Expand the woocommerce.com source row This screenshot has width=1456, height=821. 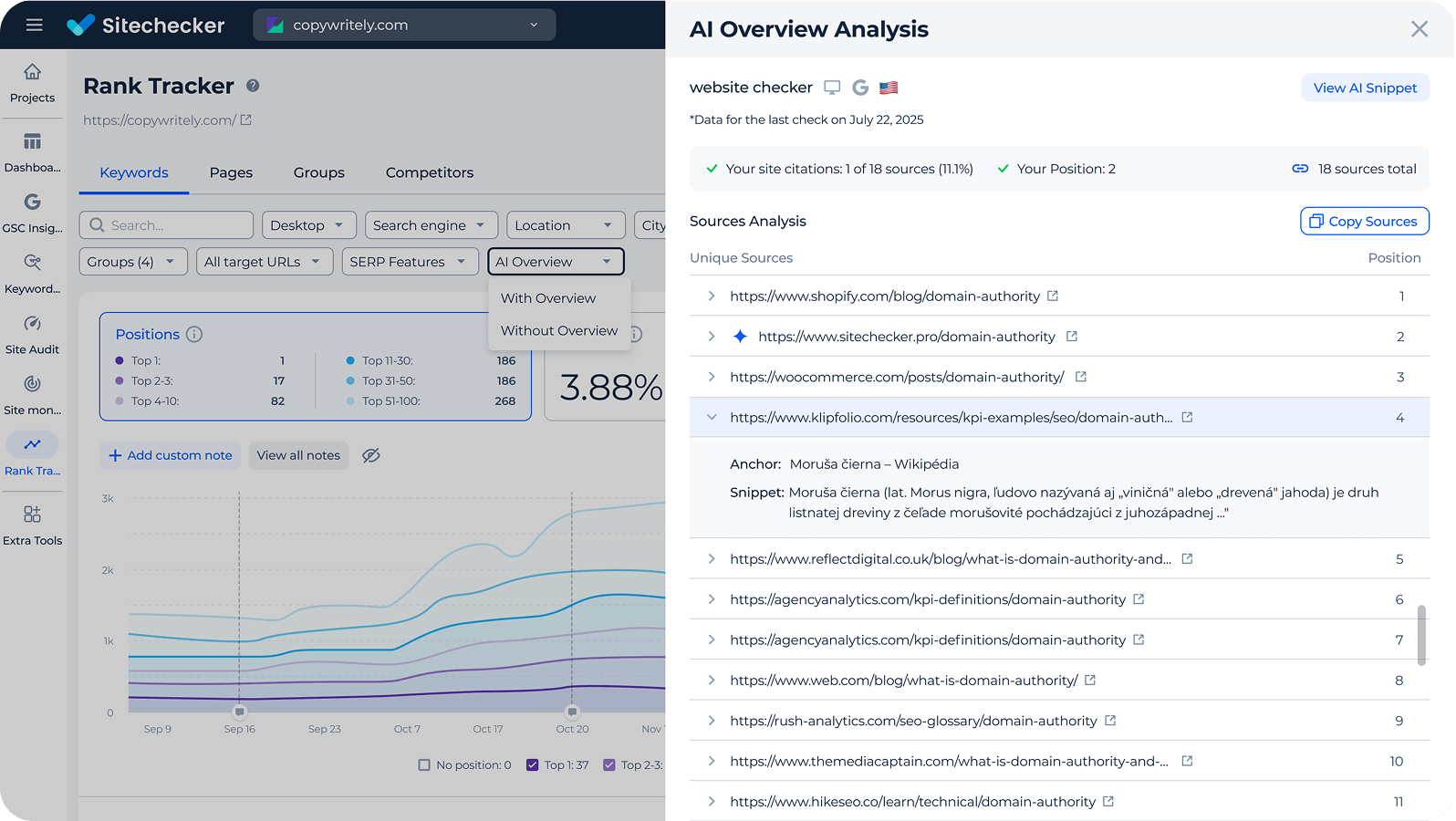[712, 377]
